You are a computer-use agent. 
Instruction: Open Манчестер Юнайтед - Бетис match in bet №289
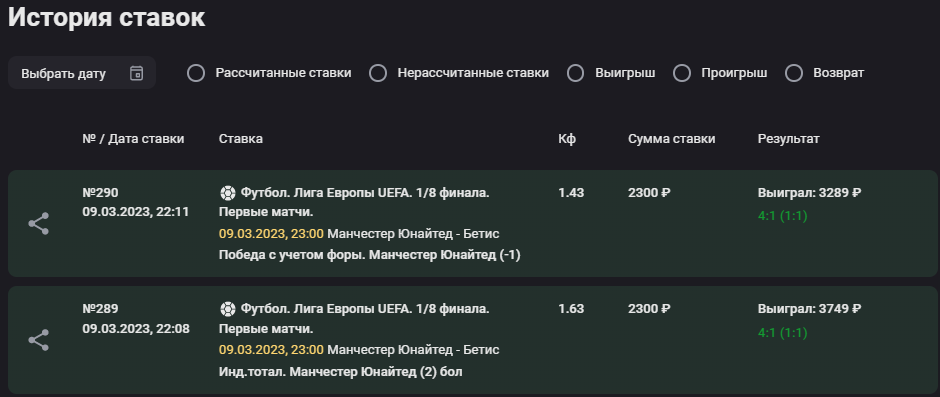[x=414, y=350]
